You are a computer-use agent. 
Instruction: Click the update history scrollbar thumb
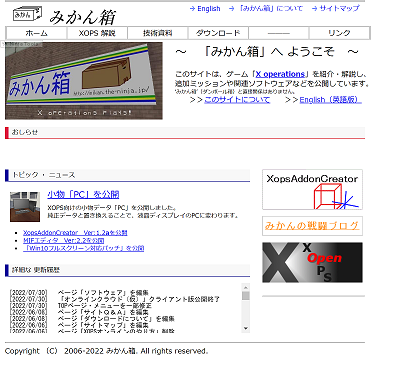(246, 296)
